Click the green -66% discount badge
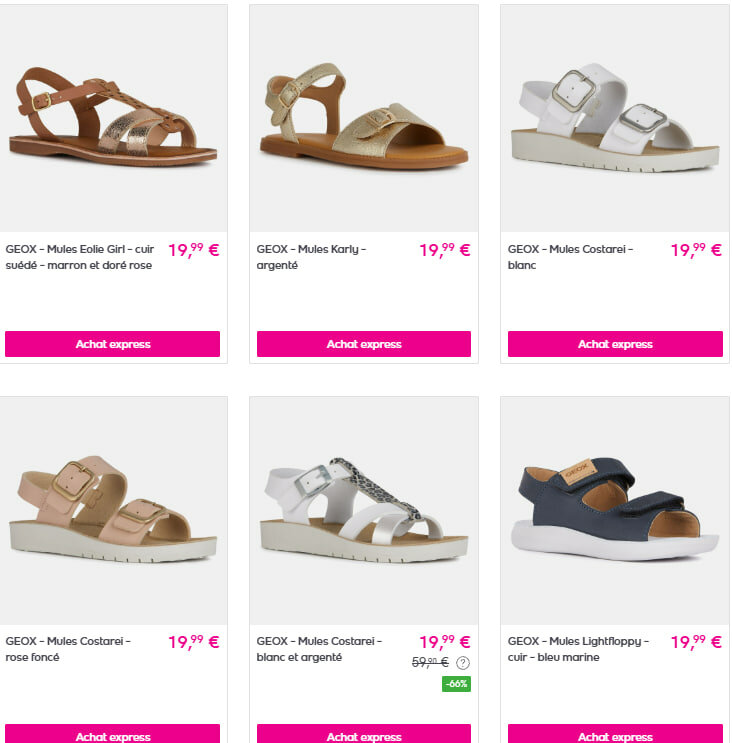Image resolution: width=732 pixels, height=743 pixels. coord(456,684)
